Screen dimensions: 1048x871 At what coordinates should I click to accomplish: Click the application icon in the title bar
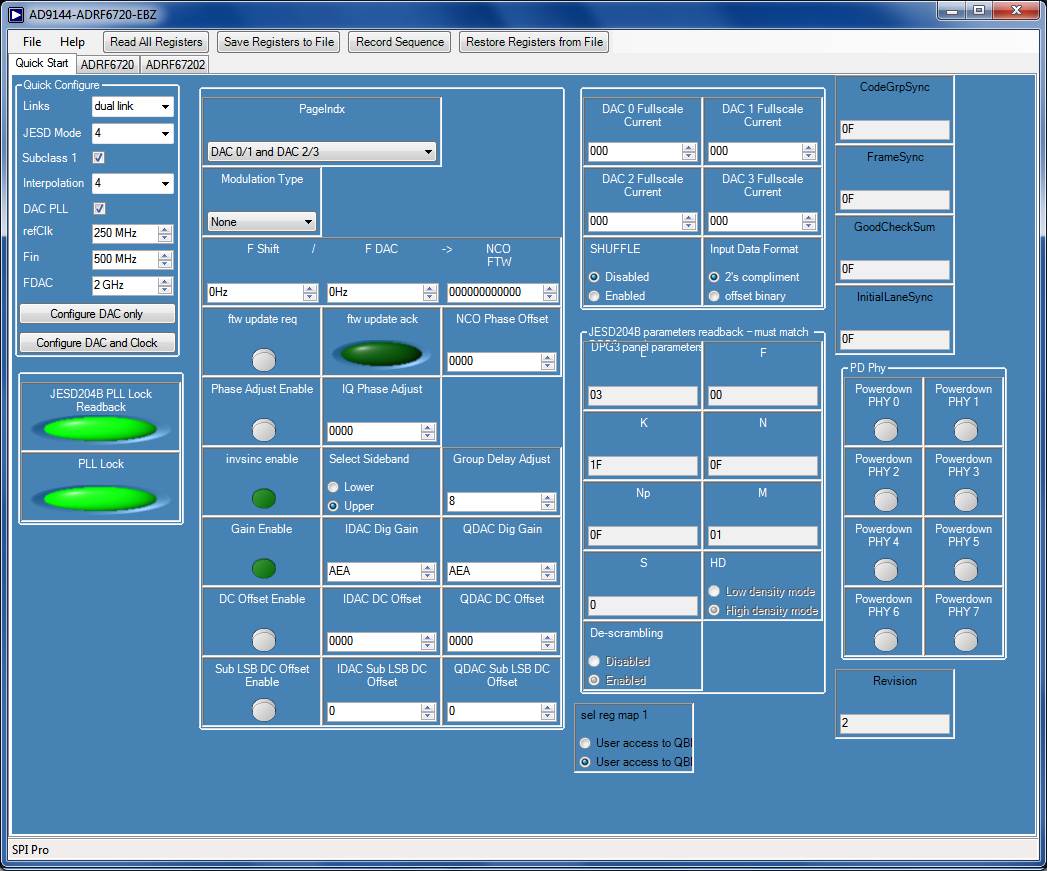click(16, 14)
